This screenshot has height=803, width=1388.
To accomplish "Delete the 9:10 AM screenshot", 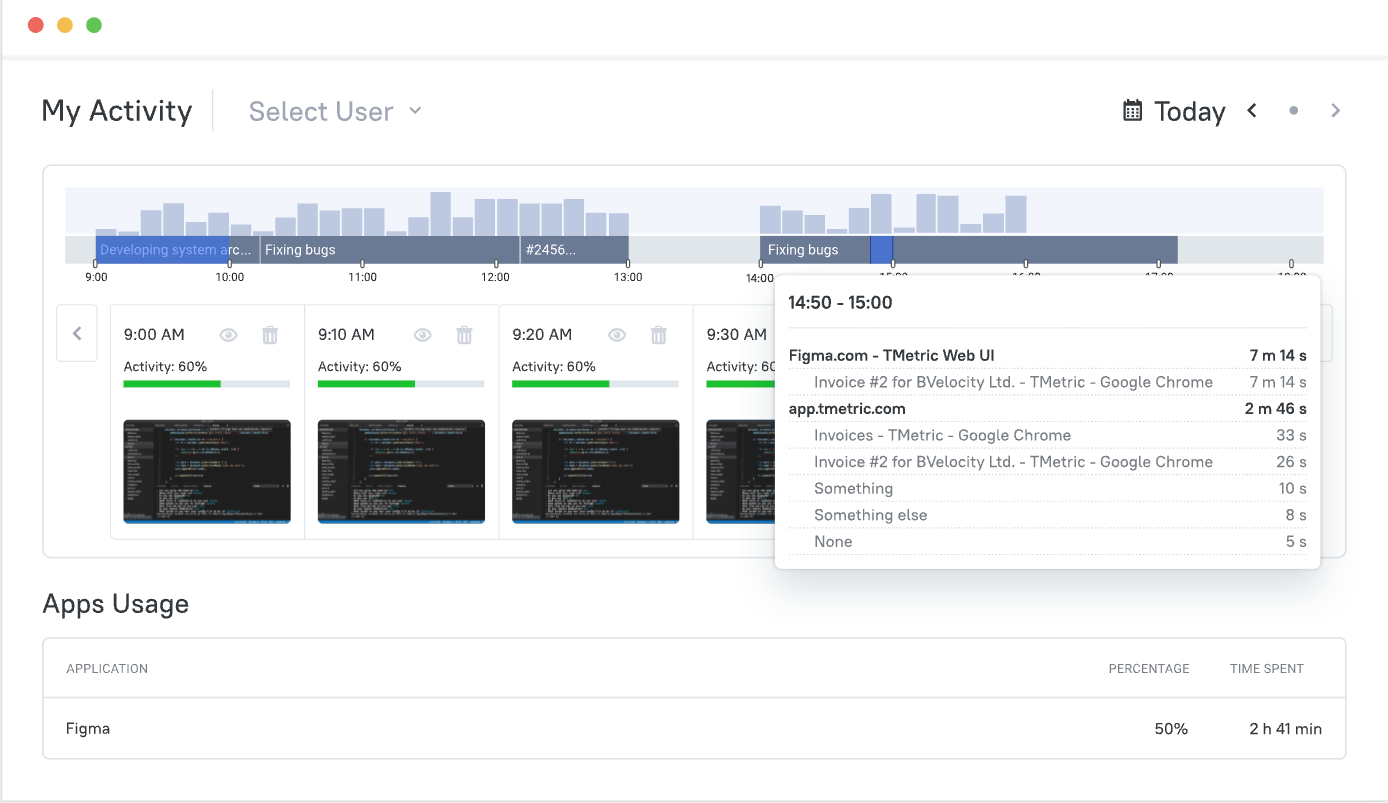I will (464, 335).
